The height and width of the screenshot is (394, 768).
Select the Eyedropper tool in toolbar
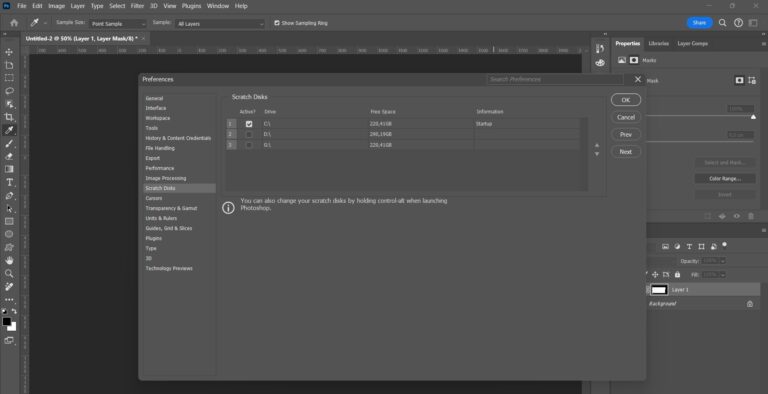9,130
